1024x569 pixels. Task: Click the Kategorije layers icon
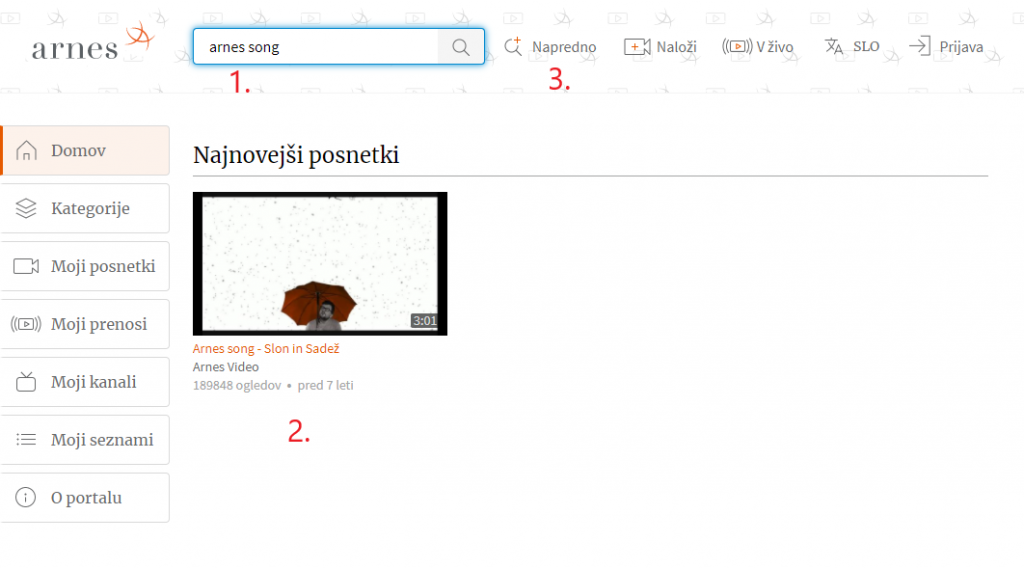[26, 208]
